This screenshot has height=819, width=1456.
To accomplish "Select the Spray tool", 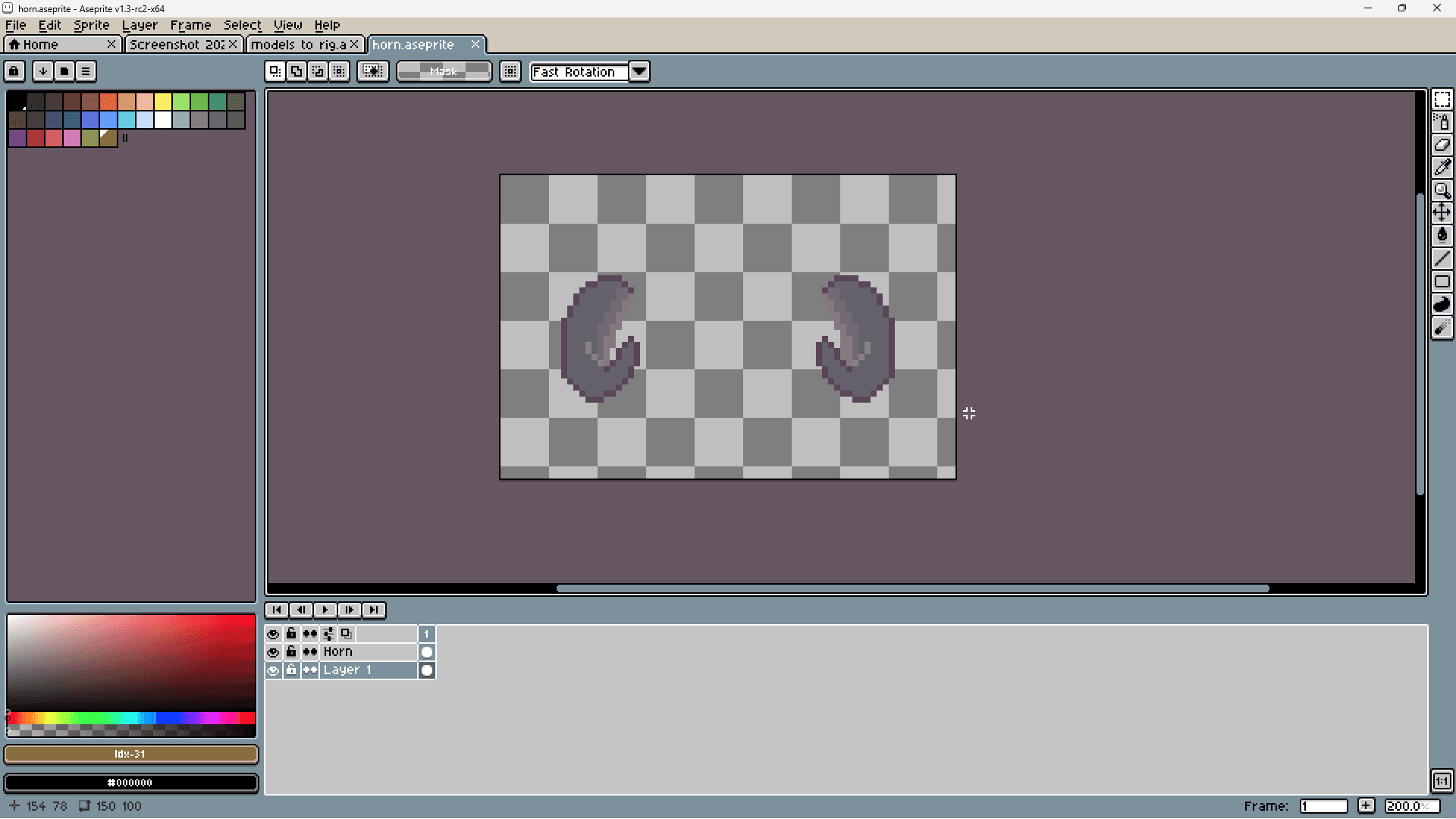I will pyautogui.click(x=1442, y=122).
